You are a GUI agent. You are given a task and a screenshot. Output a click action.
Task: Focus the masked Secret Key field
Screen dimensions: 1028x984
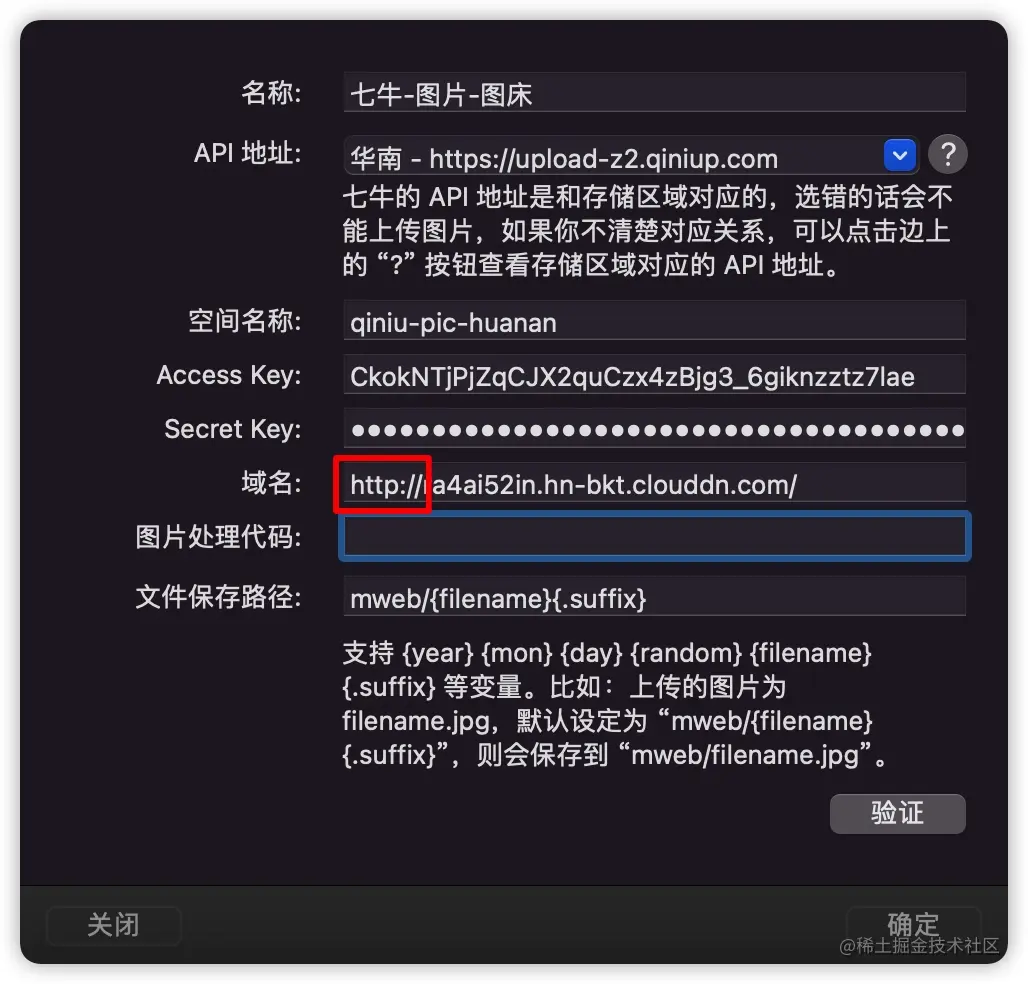[654, 429]
